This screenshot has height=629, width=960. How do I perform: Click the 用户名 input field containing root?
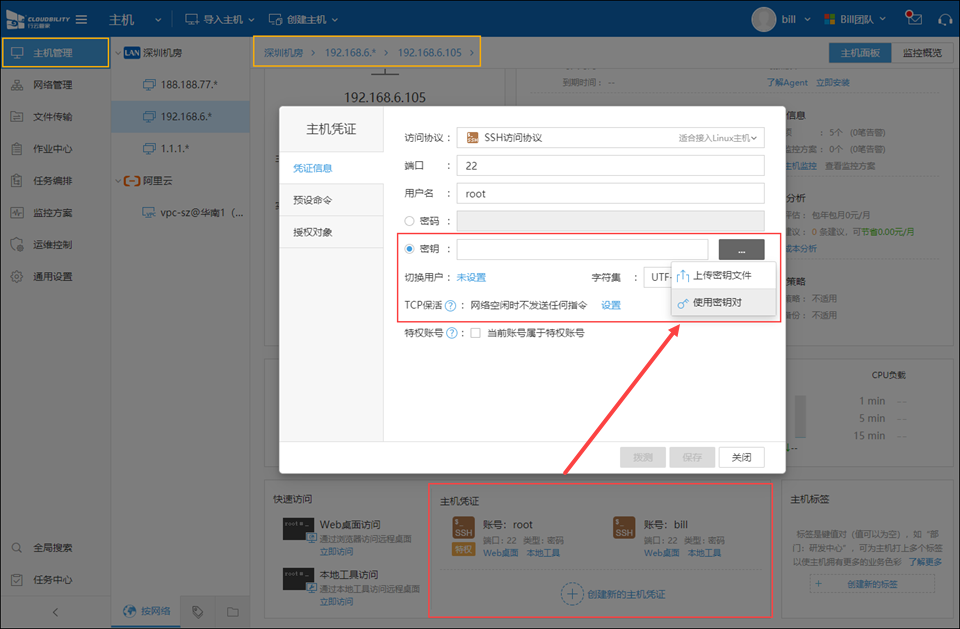[x=610, y=193]
